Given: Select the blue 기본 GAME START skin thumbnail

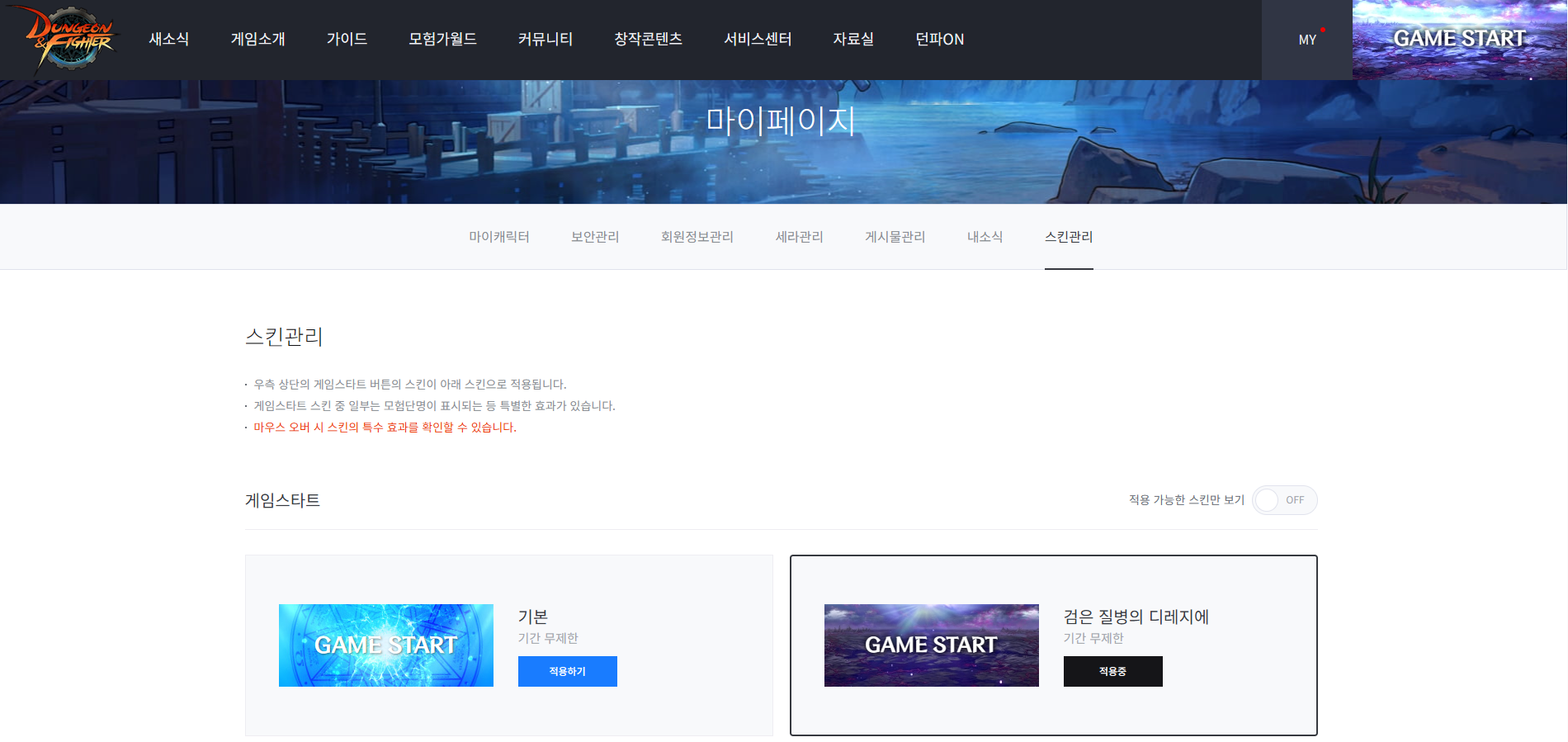Looking at the screenshot, I should pyautogui.click(x=385, y=645).
